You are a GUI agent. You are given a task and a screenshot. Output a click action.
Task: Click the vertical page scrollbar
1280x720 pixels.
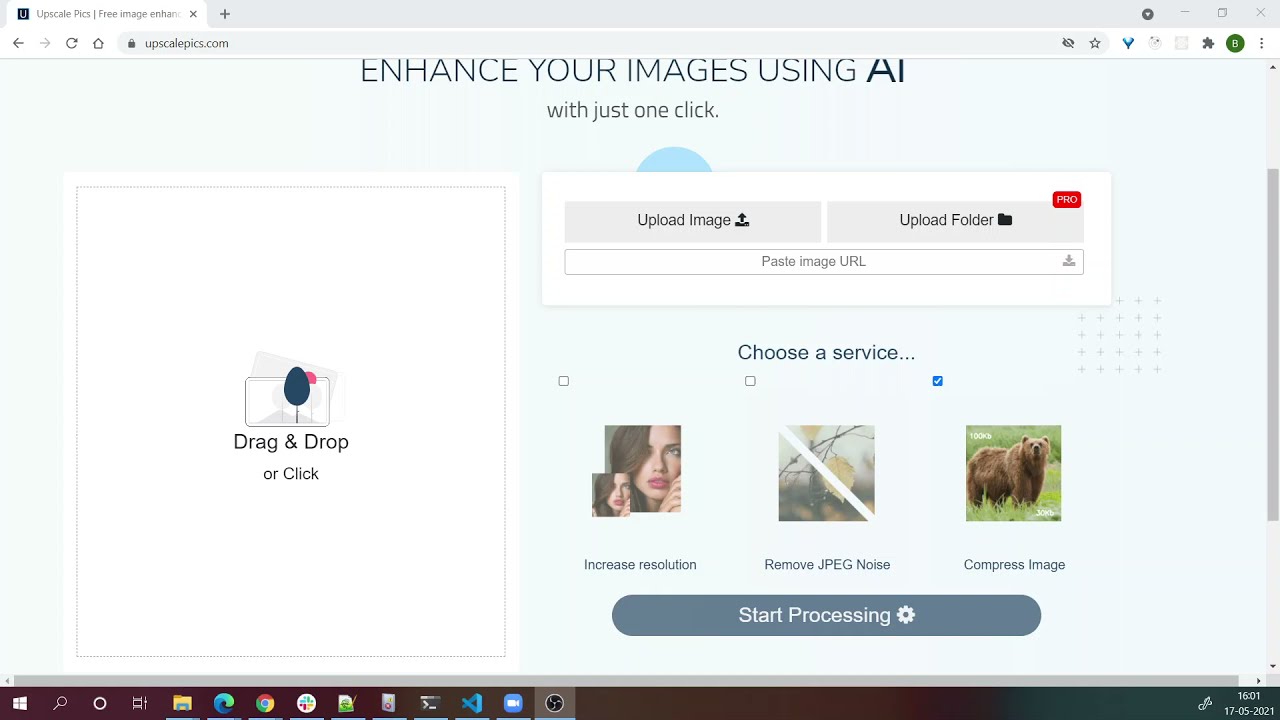tap(1273, 343)
